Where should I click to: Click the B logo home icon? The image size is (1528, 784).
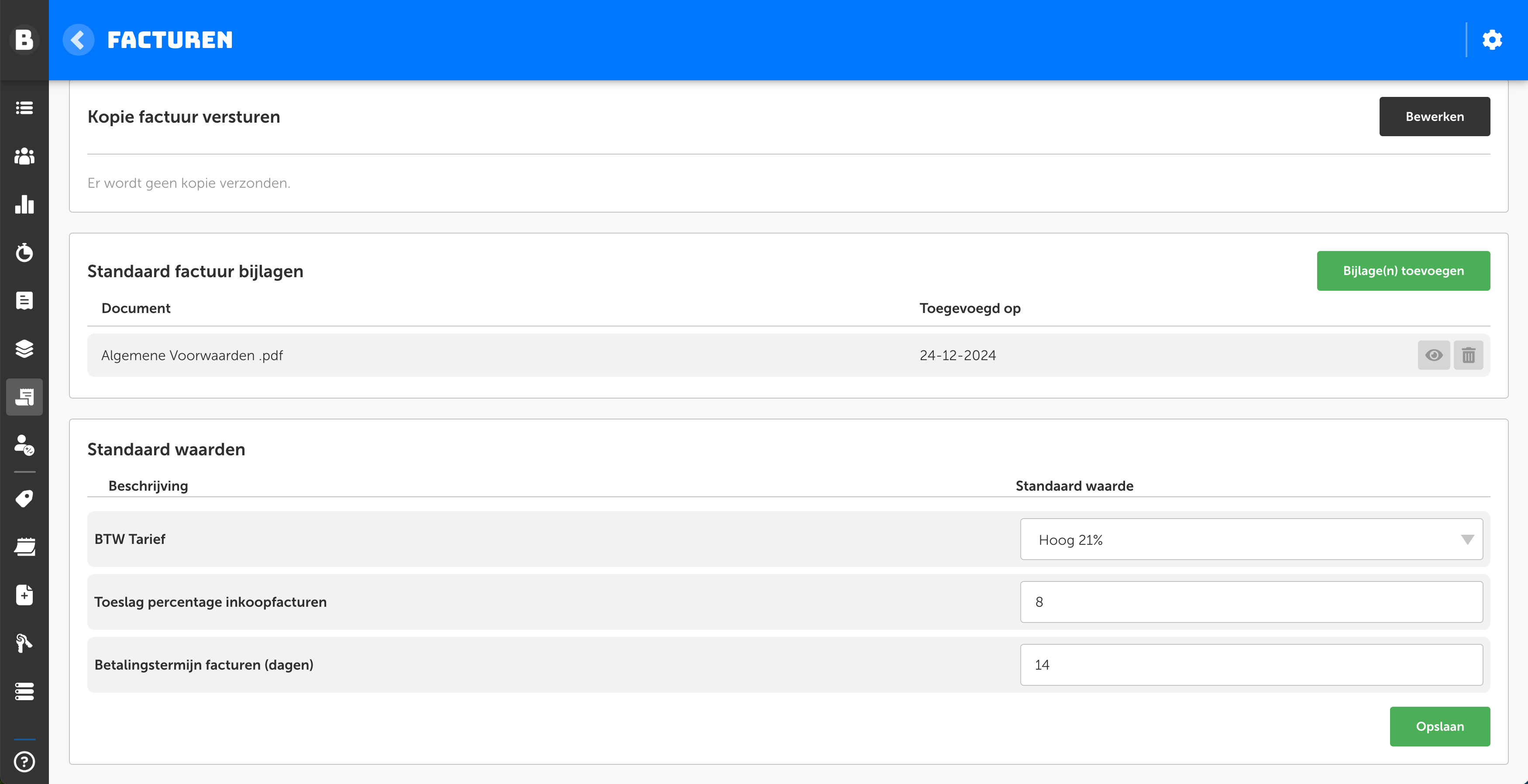pos(24,40)
